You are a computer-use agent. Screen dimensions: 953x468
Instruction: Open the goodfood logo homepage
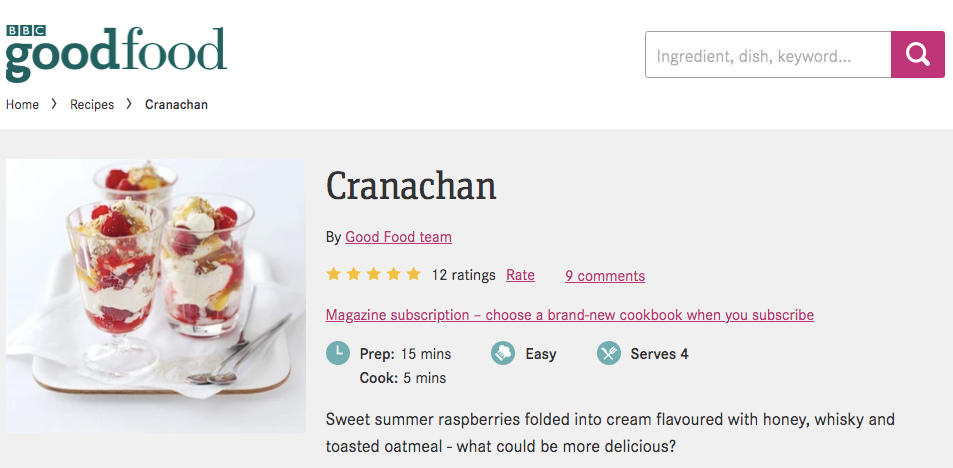click(116, 58)
